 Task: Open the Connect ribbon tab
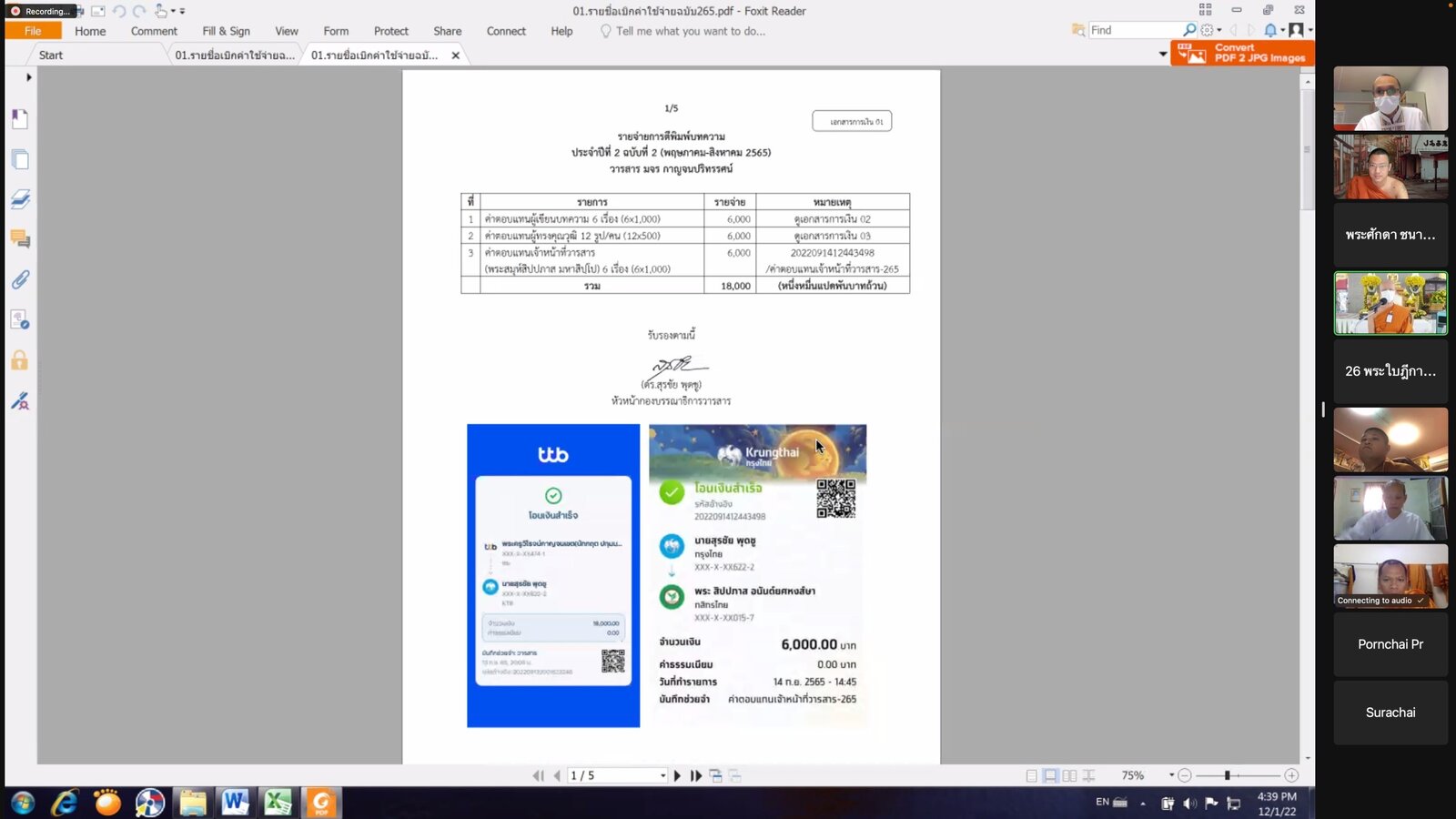click(x=506, y=31)
